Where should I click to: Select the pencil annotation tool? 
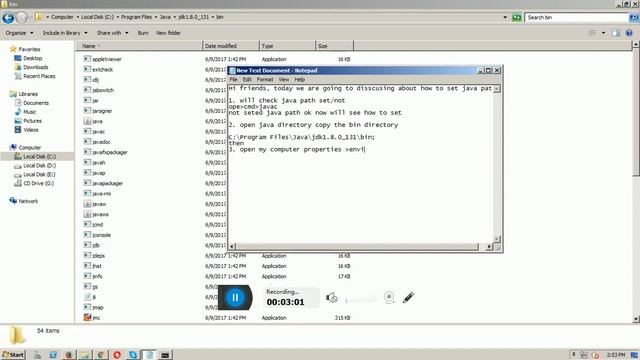coord(408,297)
